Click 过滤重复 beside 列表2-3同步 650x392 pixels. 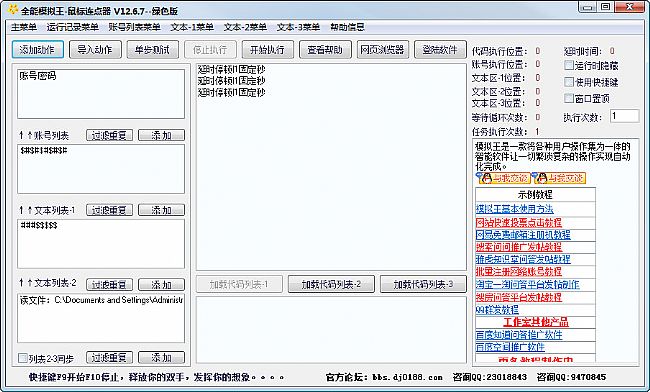click(x=109, y=357)
